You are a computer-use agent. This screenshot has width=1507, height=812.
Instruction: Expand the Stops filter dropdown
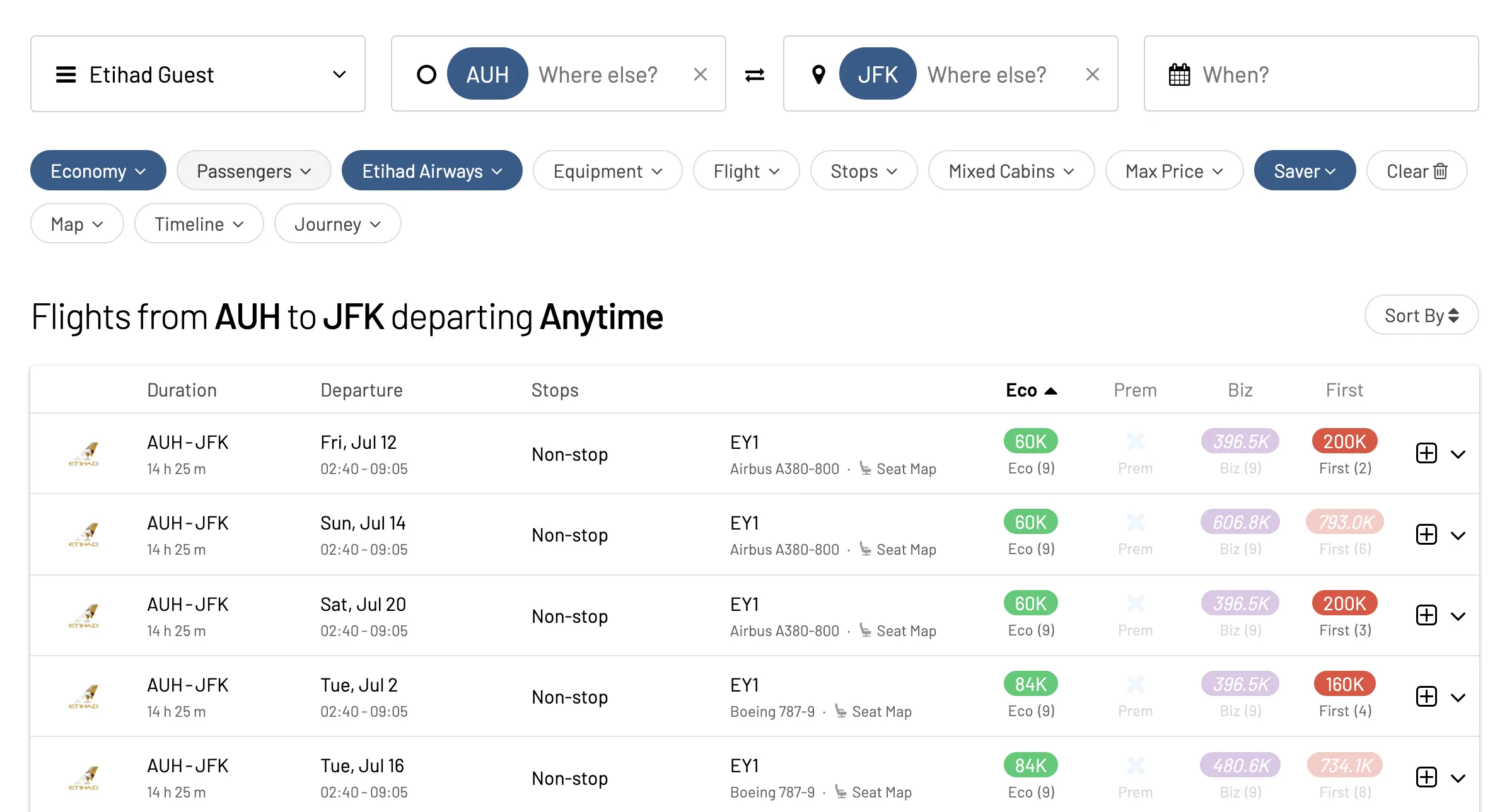coord(862,170)
